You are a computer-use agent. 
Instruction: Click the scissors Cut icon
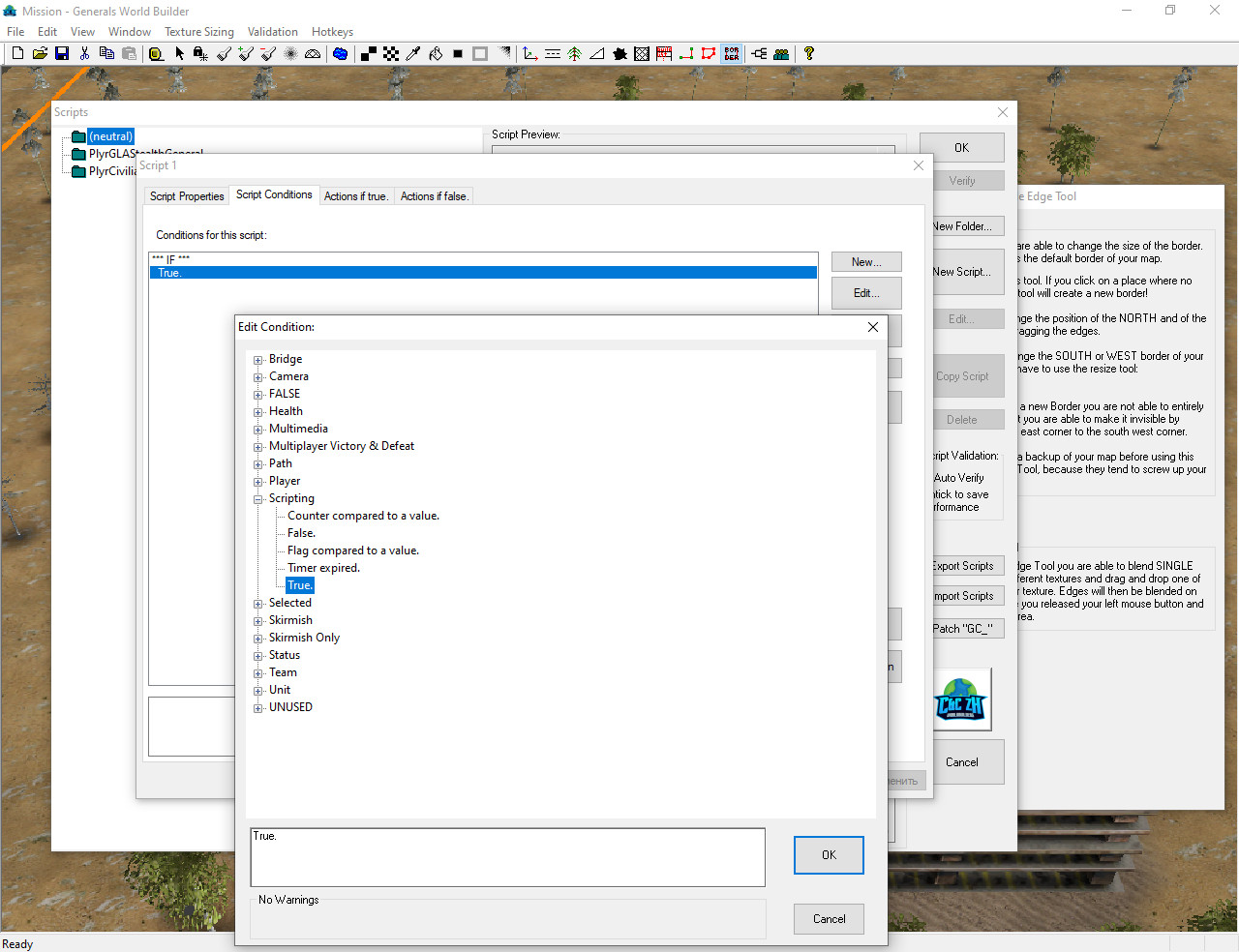tap(84, 54)
